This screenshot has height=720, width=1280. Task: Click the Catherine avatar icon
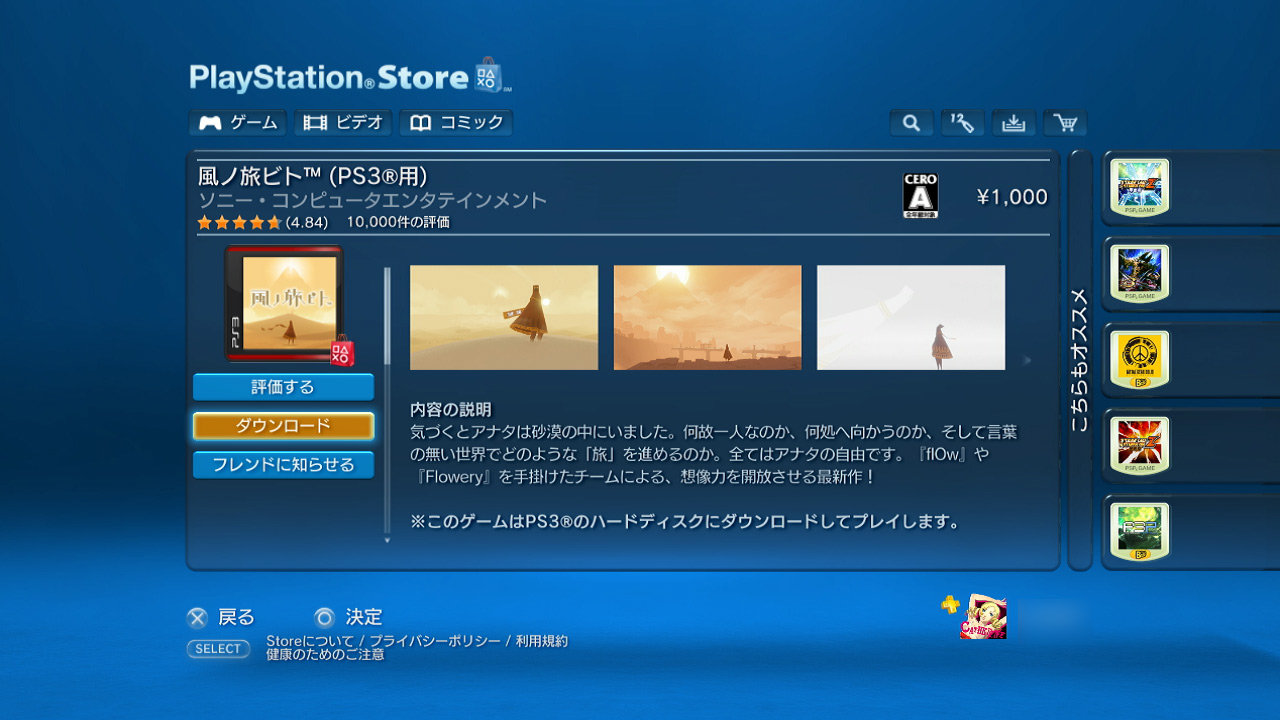983,616
